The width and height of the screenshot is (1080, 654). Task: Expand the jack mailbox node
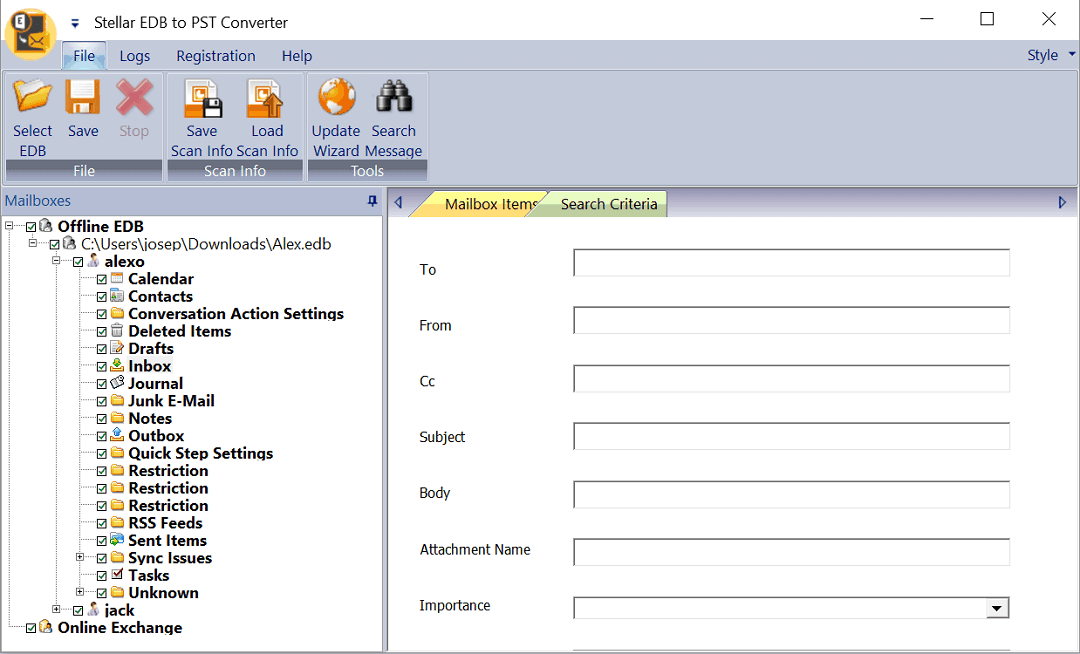56,609
